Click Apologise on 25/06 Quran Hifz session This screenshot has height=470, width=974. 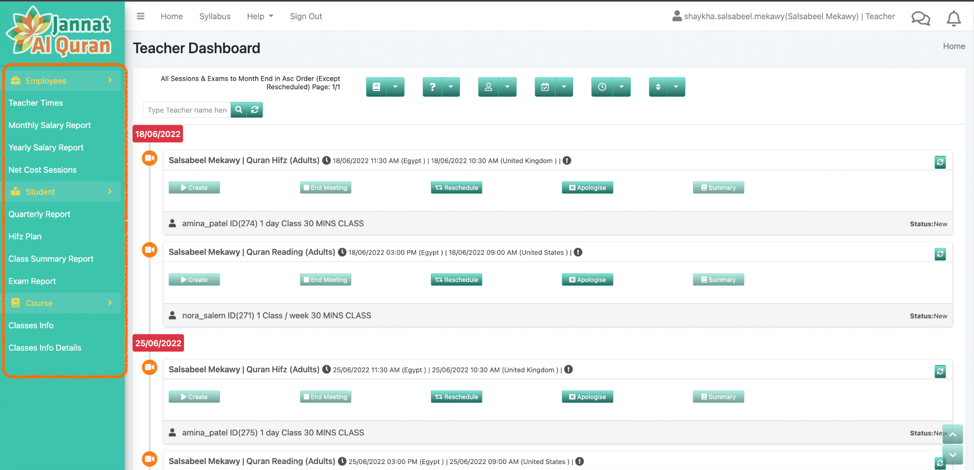587,397
